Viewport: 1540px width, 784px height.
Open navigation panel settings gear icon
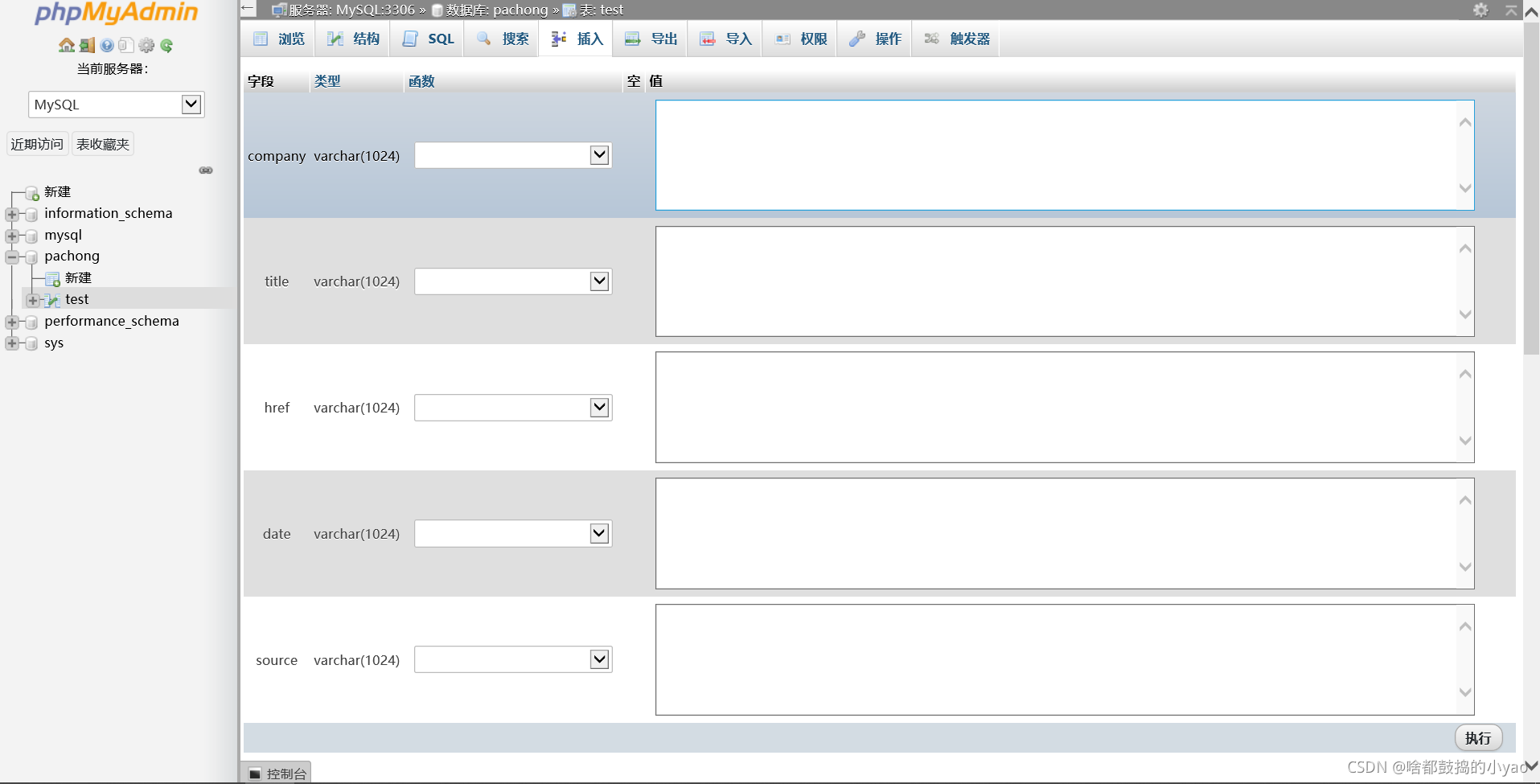tap(146, 46)
